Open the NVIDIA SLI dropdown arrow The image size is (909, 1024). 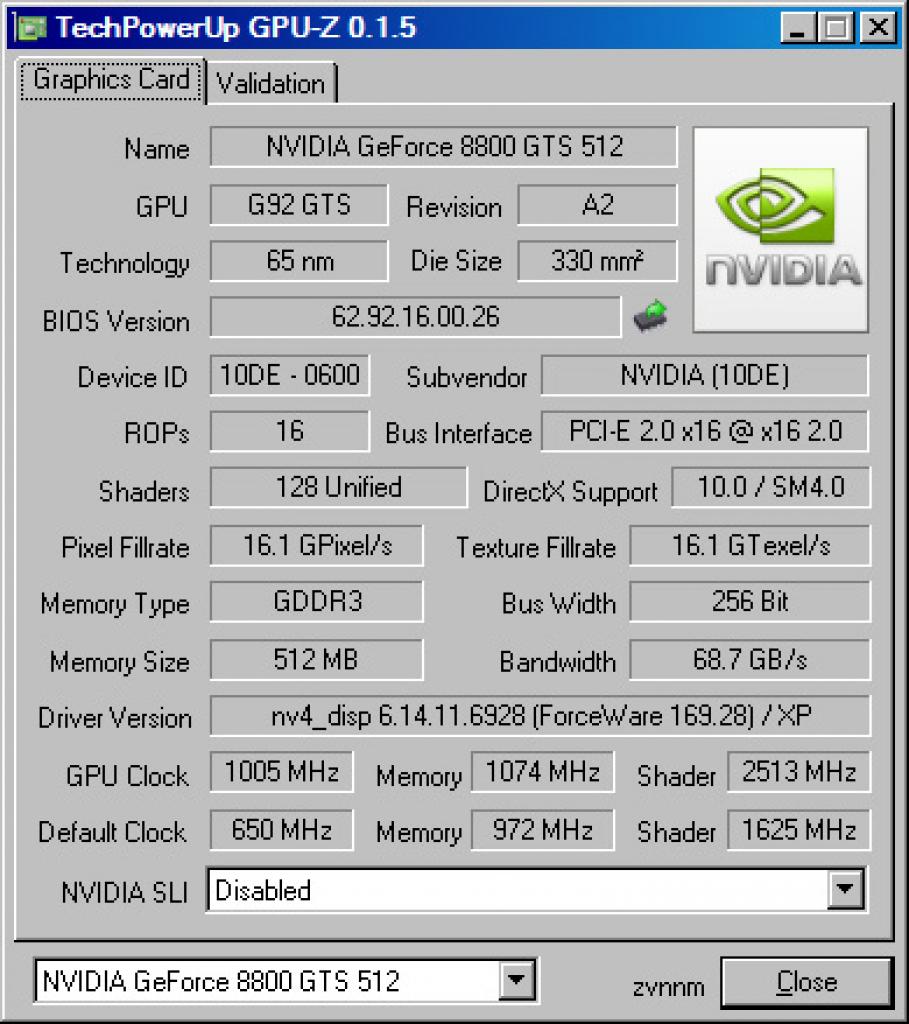pos(845,889)
